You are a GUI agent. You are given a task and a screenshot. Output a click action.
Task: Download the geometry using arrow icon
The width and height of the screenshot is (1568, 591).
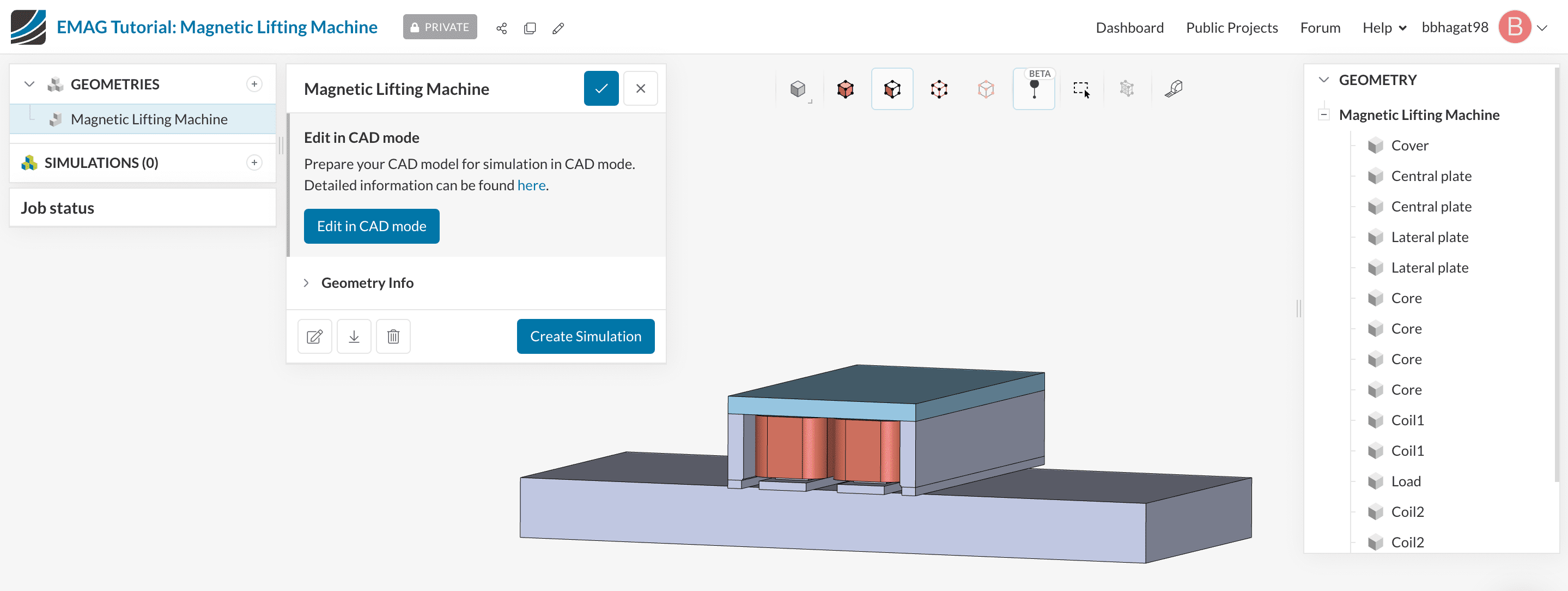[354, 336]
